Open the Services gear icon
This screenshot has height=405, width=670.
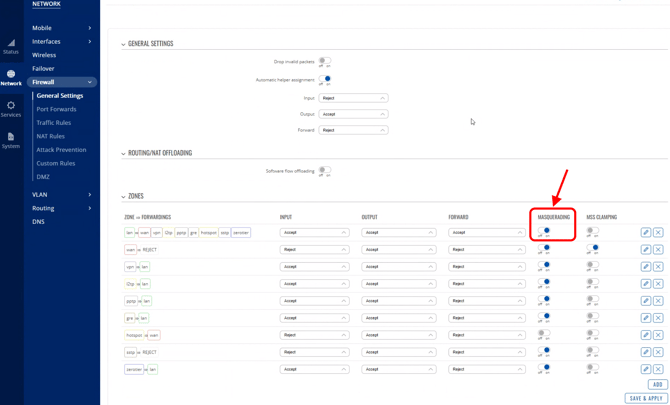(11, 109)
